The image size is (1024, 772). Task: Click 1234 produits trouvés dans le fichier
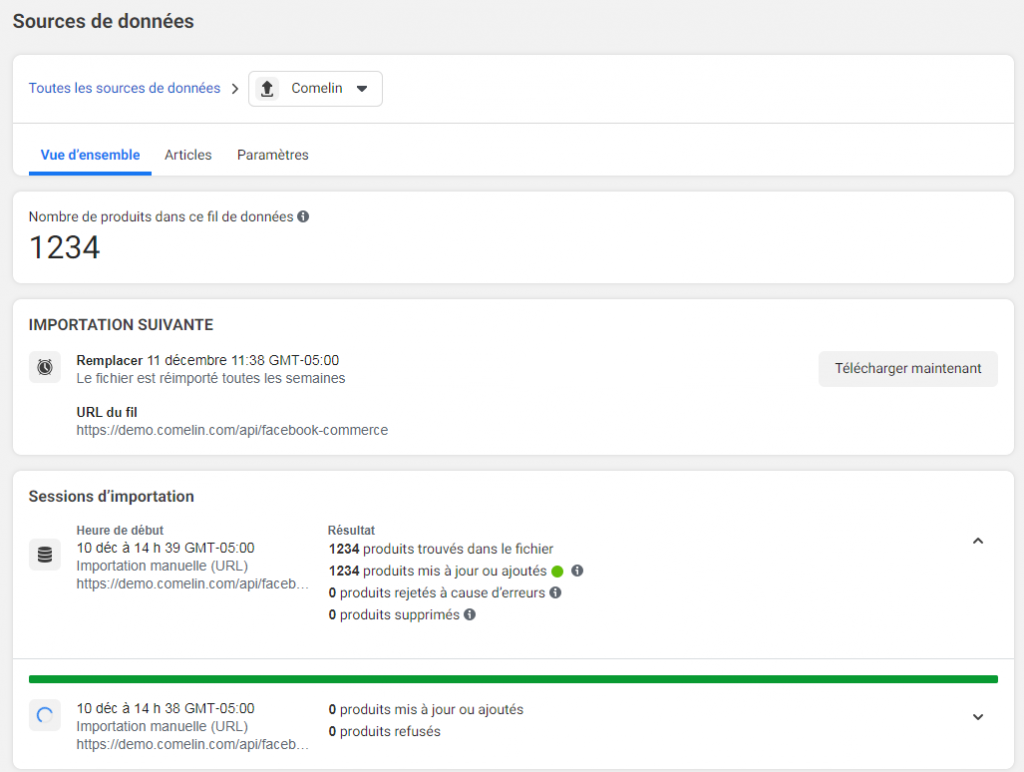pos(441,549)
